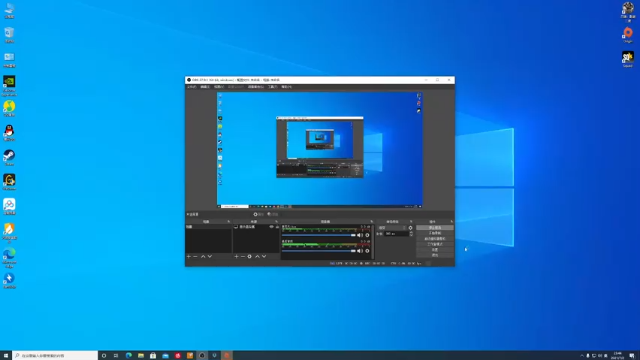Toggle the lock on the display capture source
640x360 pixels.
pyautogui.click(x=277, y=227)
